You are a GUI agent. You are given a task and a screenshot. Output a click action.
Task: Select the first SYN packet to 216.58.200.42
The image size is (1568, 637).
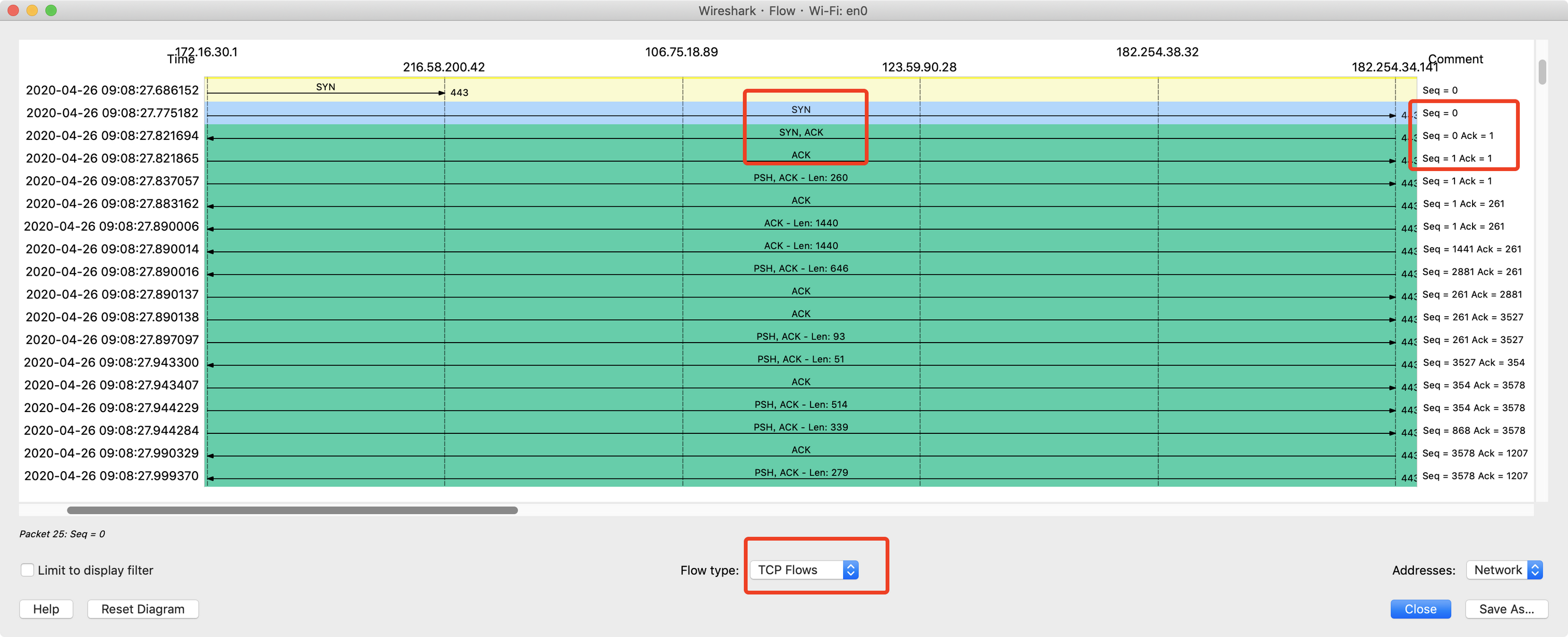coord(326,88)
